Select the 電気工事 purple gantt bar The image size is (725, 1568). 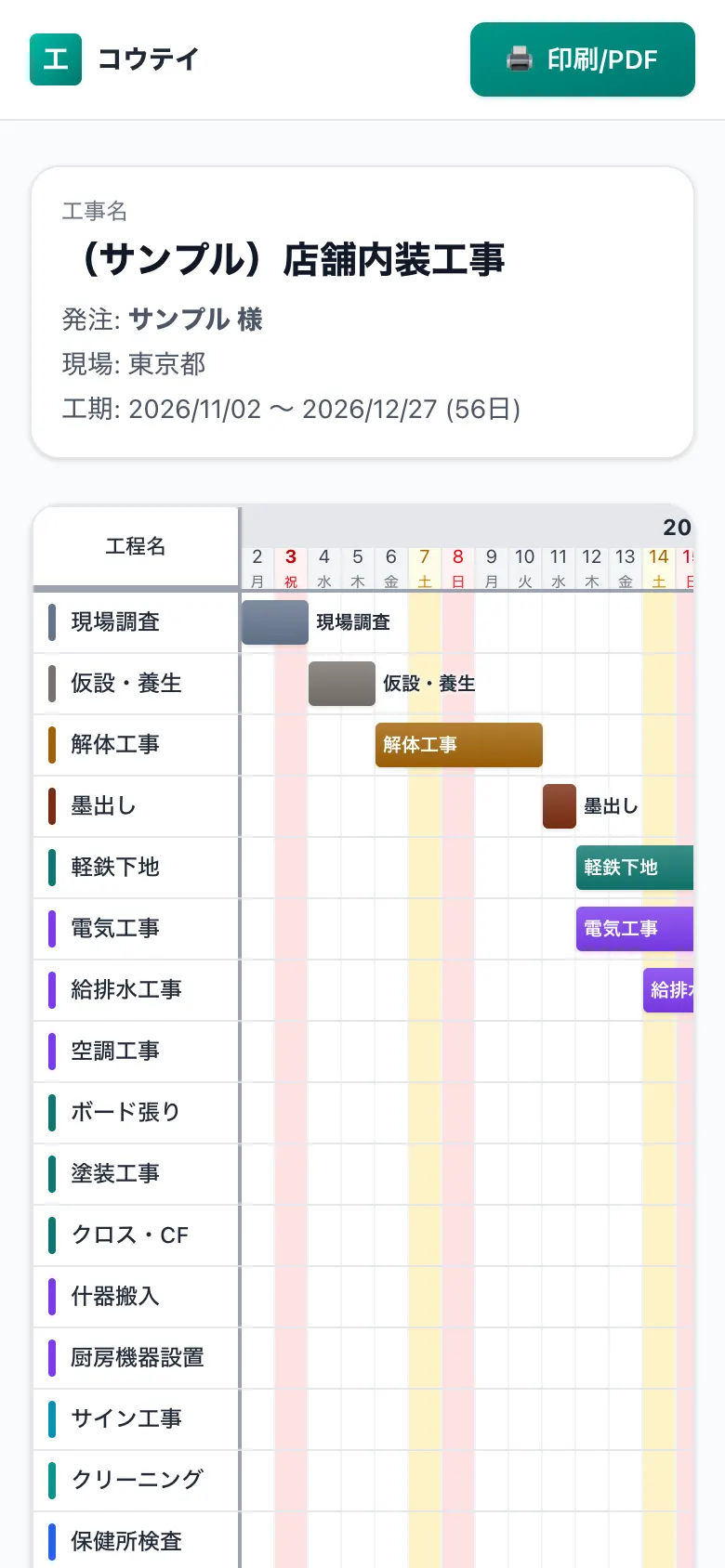tap(635, 929)
